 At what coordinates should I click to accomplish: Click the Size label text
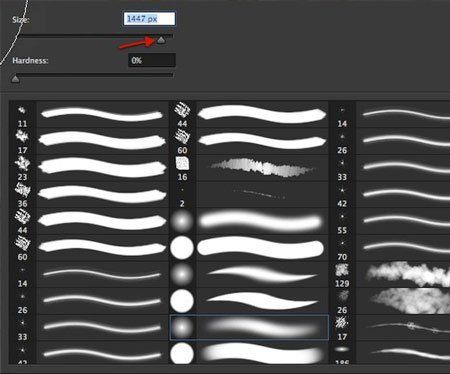point(21,20)
